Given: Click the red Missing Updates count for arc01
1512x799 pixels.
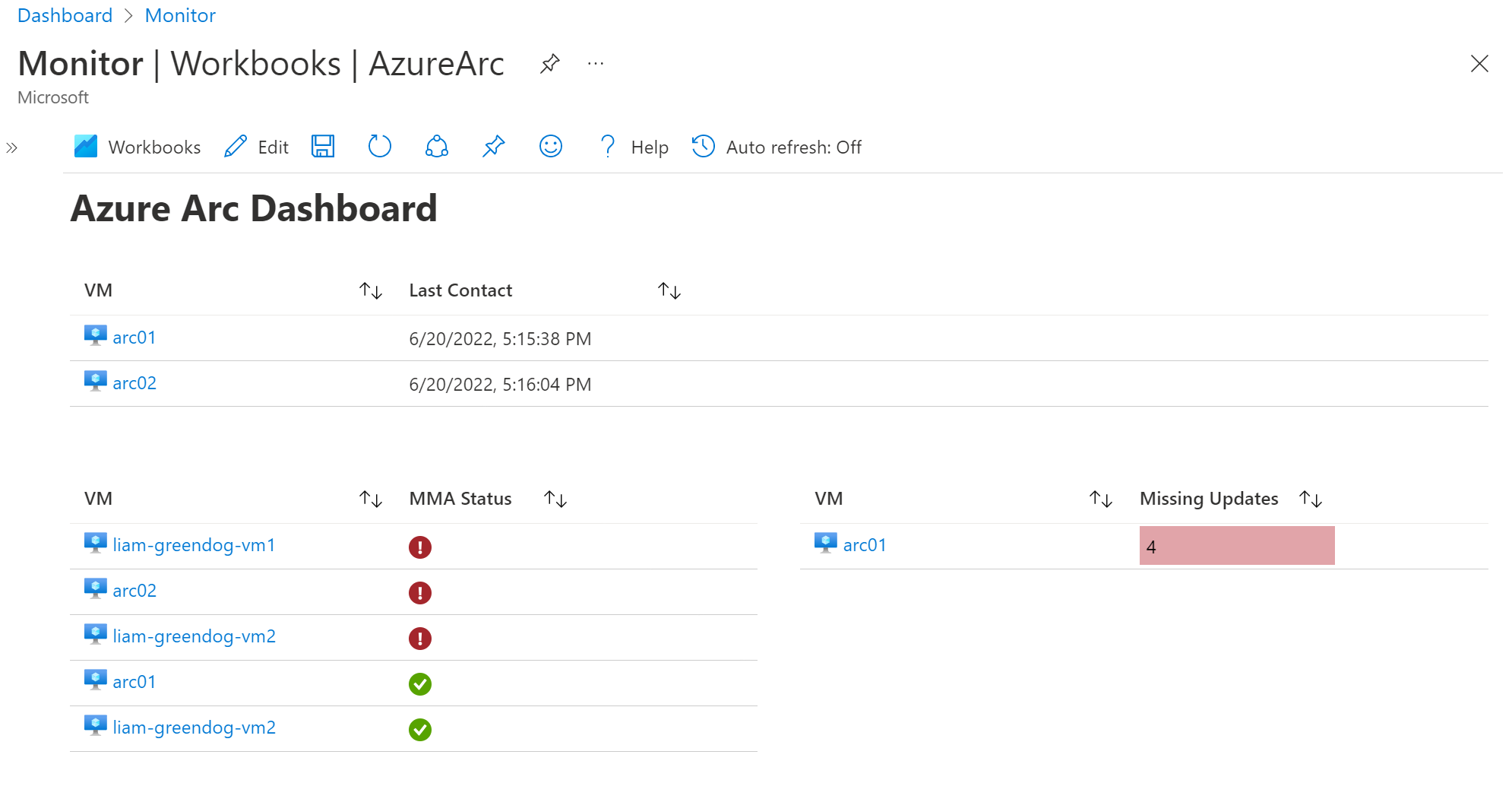Looking at the screenshot, I should pos(1236,545).
